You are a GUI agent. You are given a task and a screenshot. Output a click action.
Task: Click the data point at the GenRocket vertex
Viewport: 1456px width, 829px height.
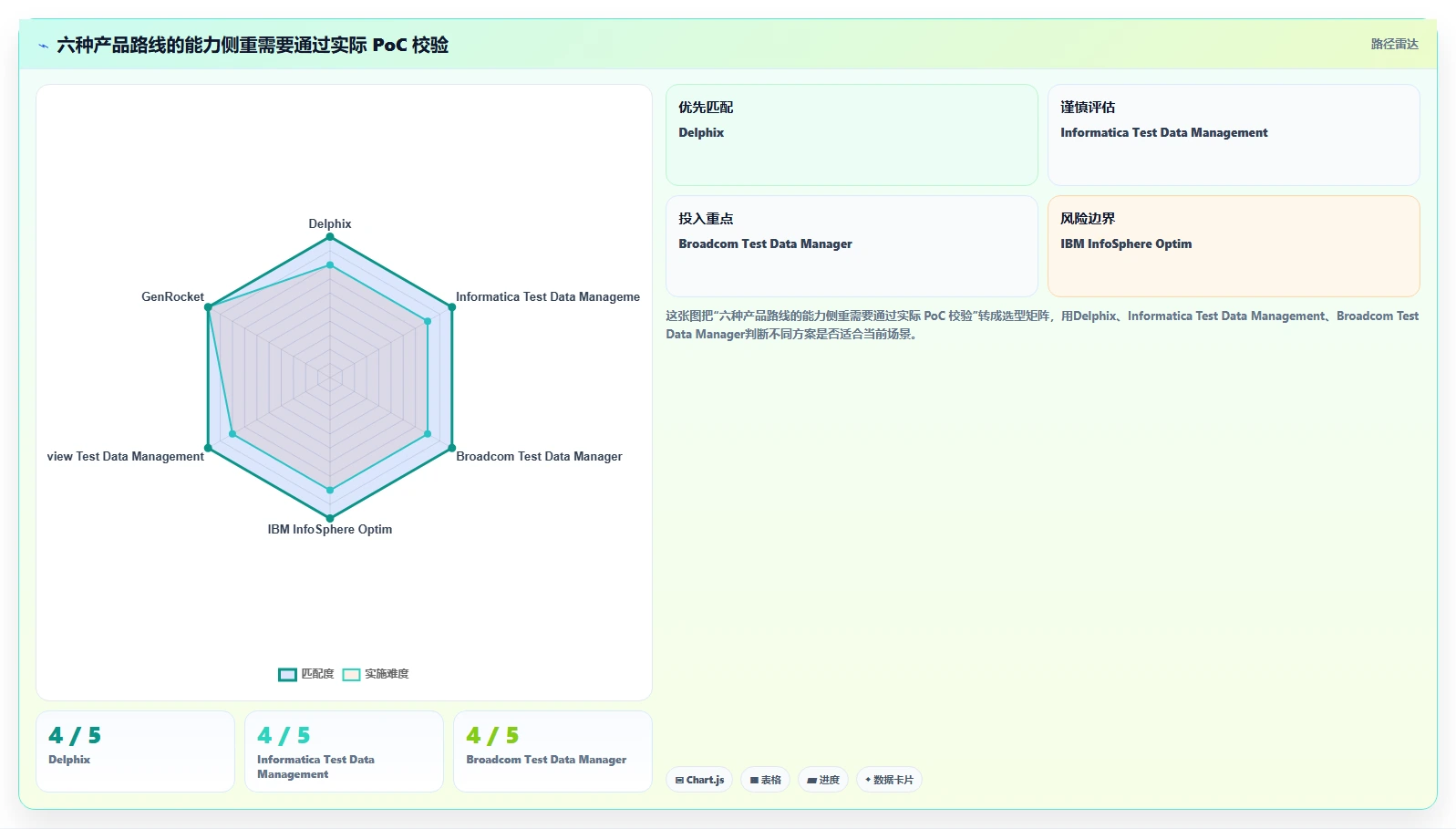tap(208, 307)
